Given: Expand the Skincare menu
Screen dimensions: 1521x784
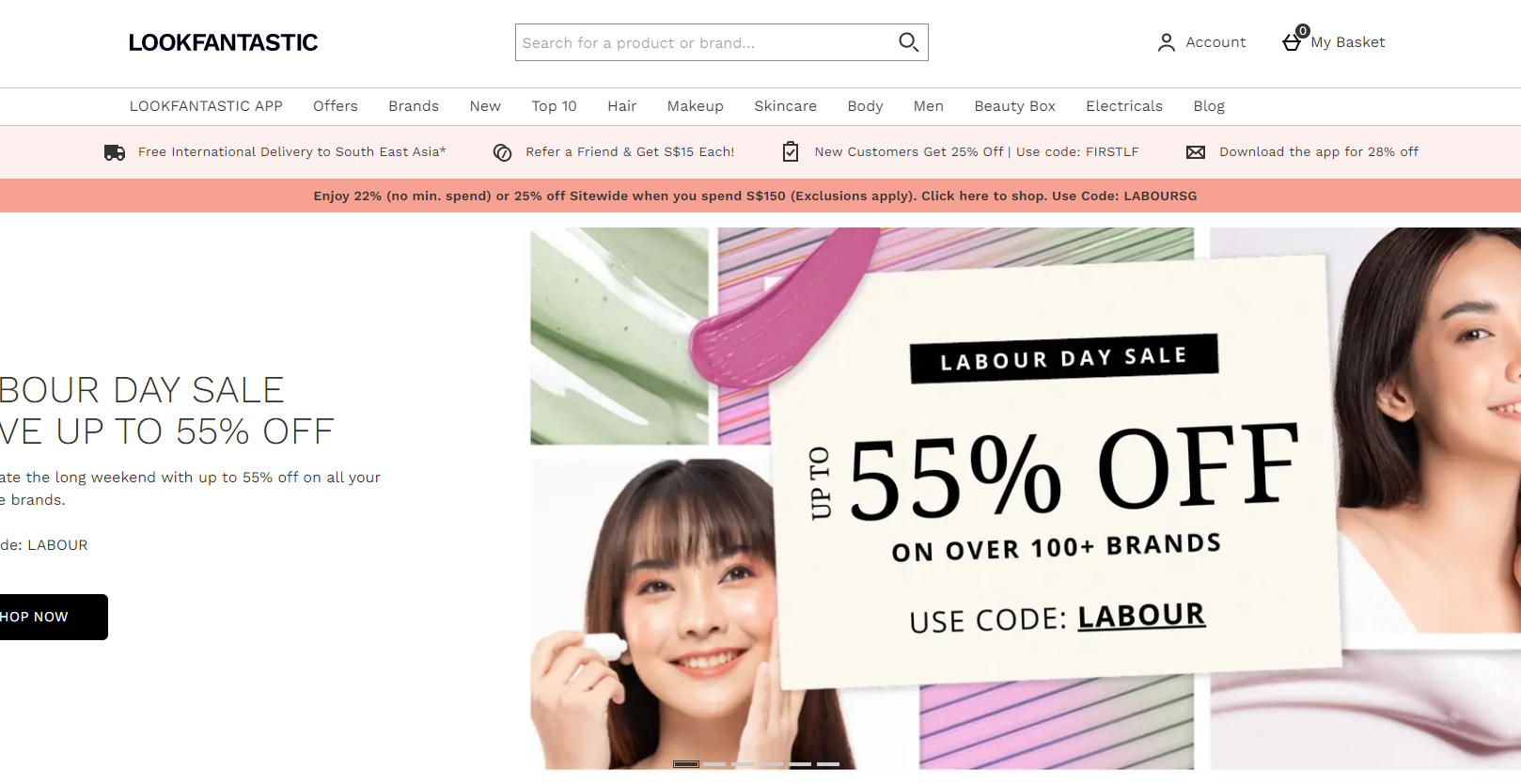Looking at the screenshot, I should [785, 106].
